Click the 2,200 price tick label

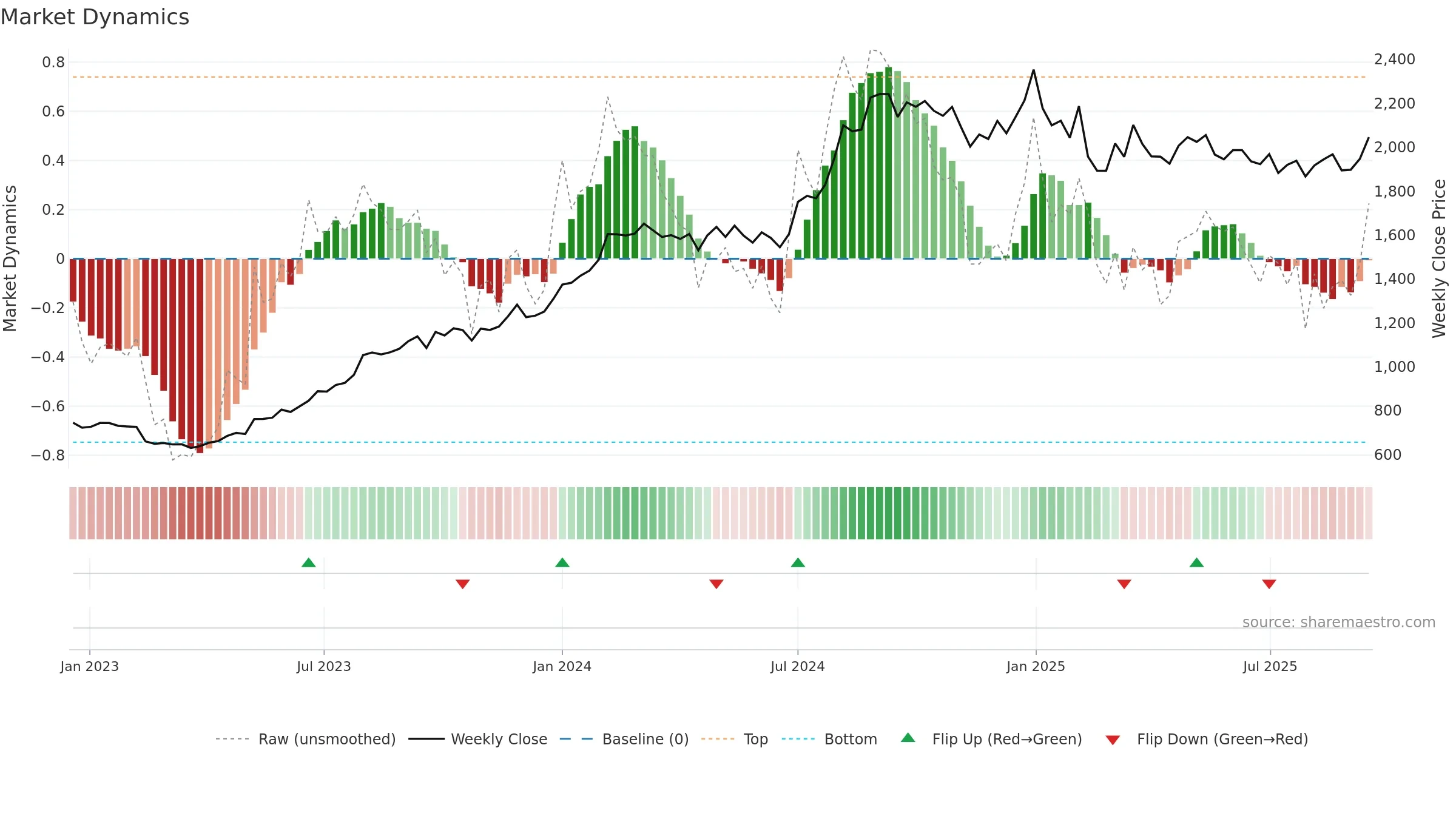1395,104
